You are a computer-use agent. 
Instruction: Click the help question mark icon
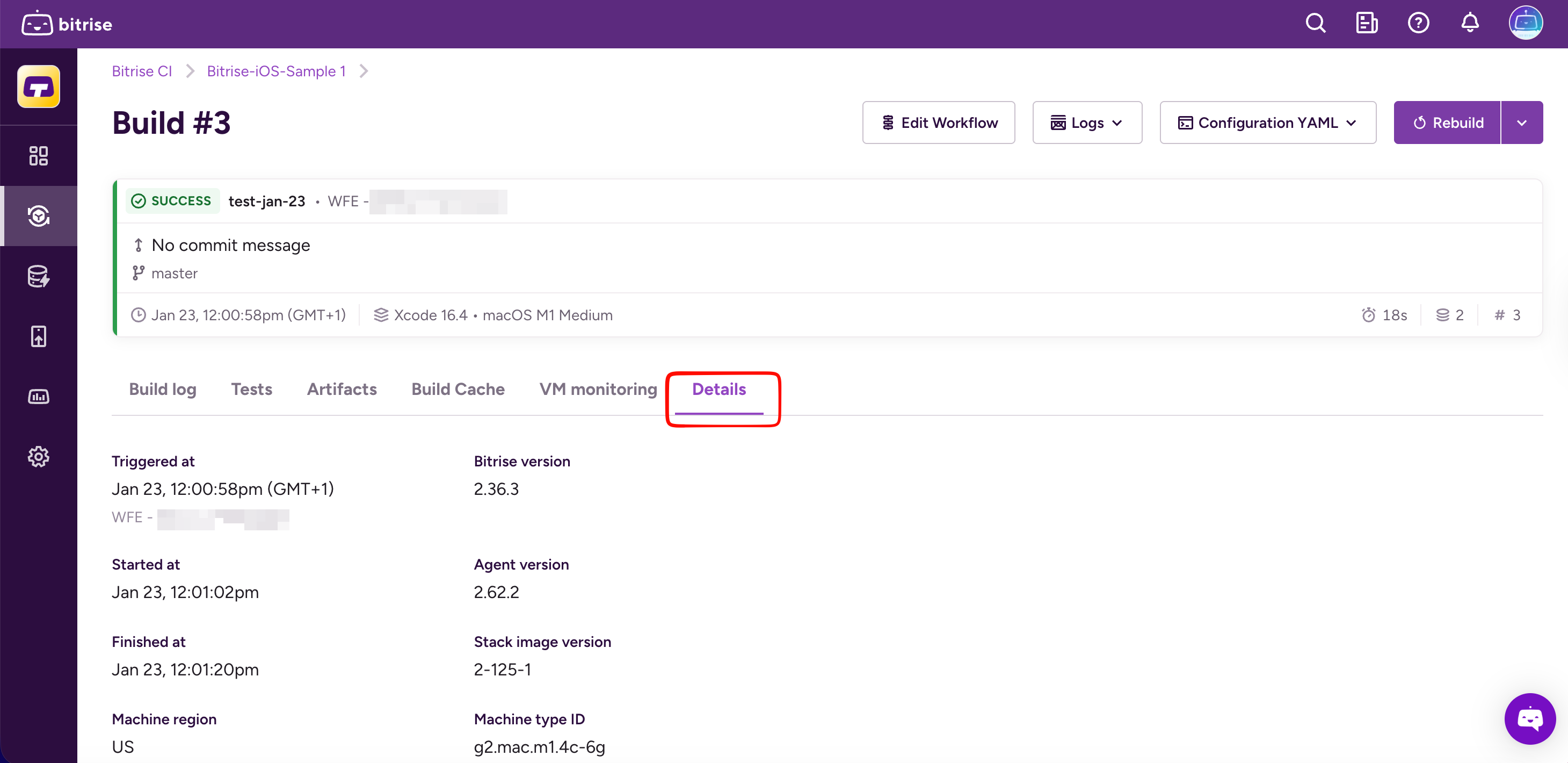1418,24
